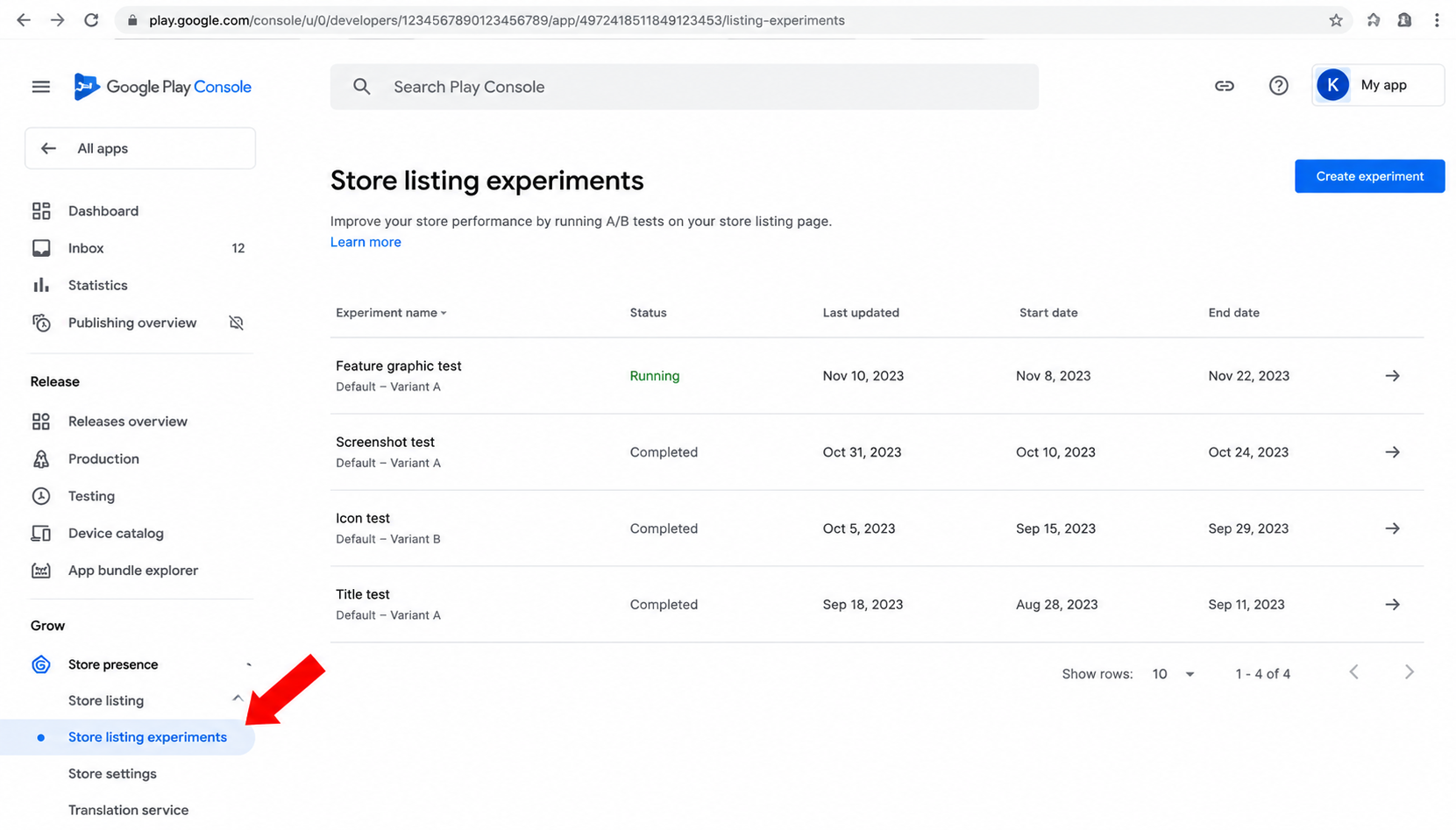Open Title test row arrow
This screenshot has width=1456, height=830.
pos(1392,605)
